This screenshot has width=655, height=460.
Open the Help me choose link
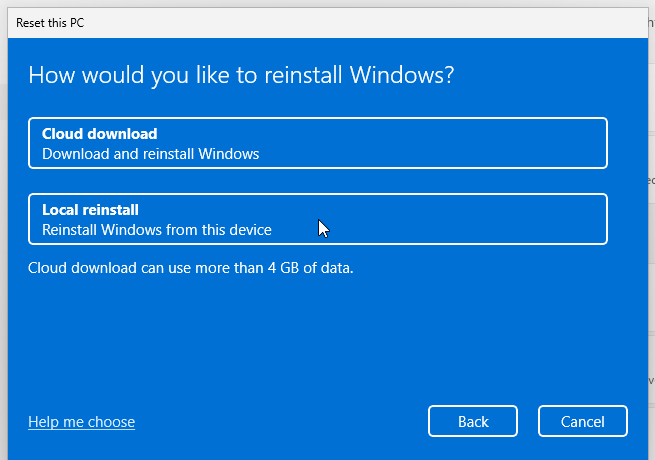point(81,422)
